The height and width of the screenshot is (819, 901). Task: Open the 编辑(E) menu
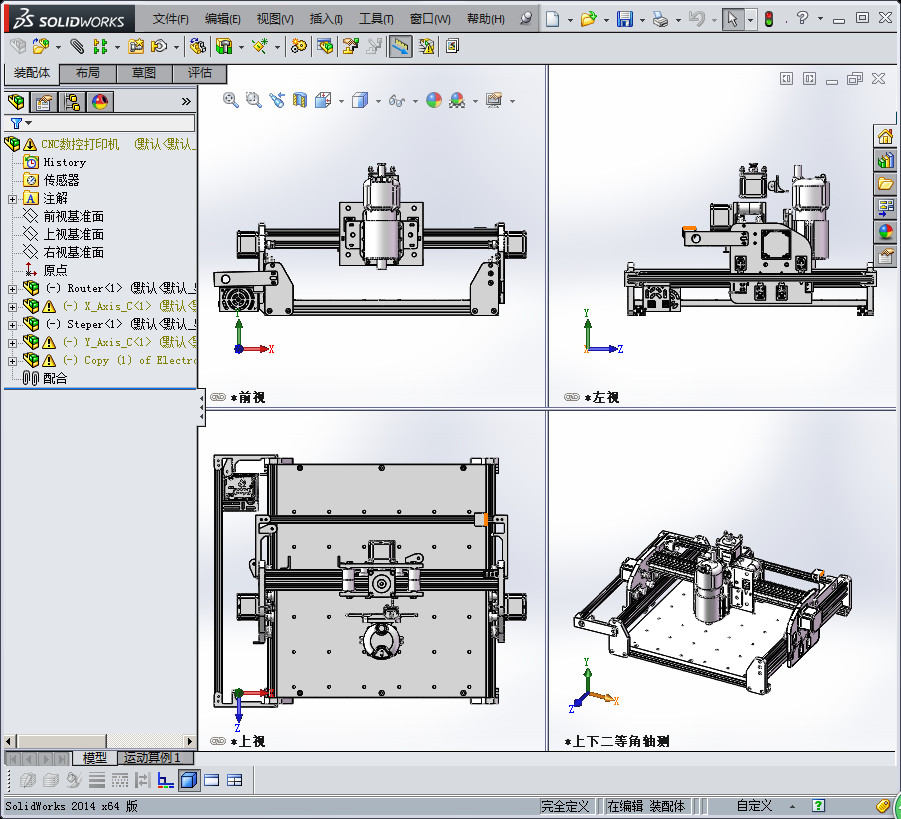click(223, 19)
